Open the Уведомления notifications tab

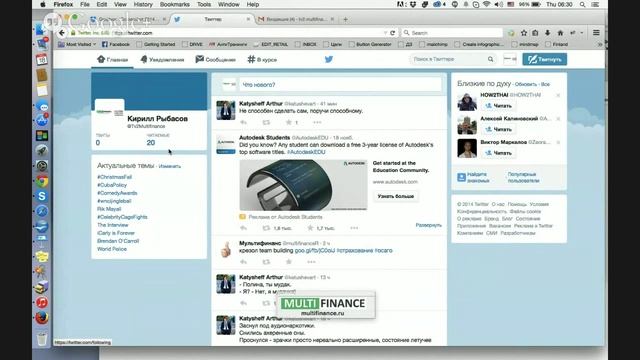tap(162, 60)
